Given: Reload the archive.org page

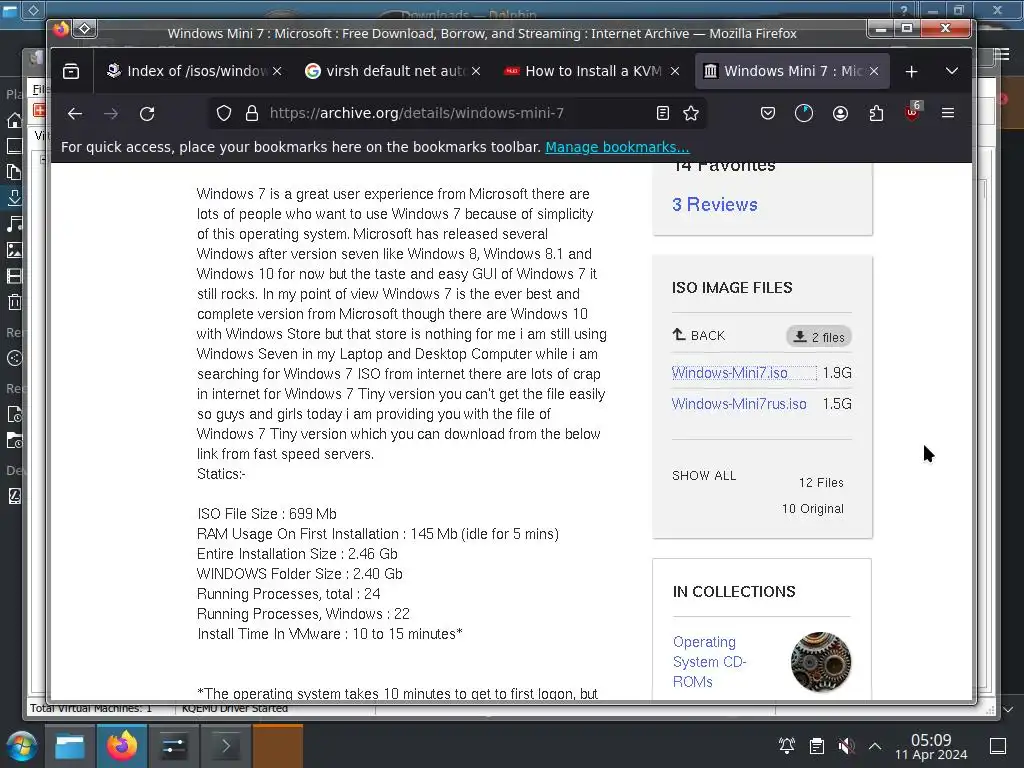Looking at the screenshot, I should tap(147, 114).
